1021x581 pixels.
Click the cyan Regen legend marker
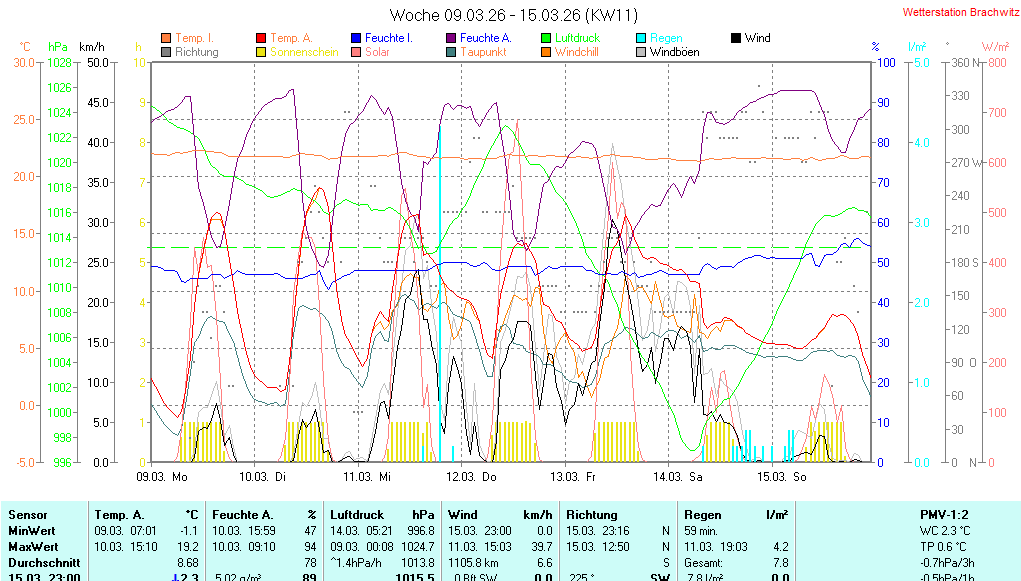[642, 38]
